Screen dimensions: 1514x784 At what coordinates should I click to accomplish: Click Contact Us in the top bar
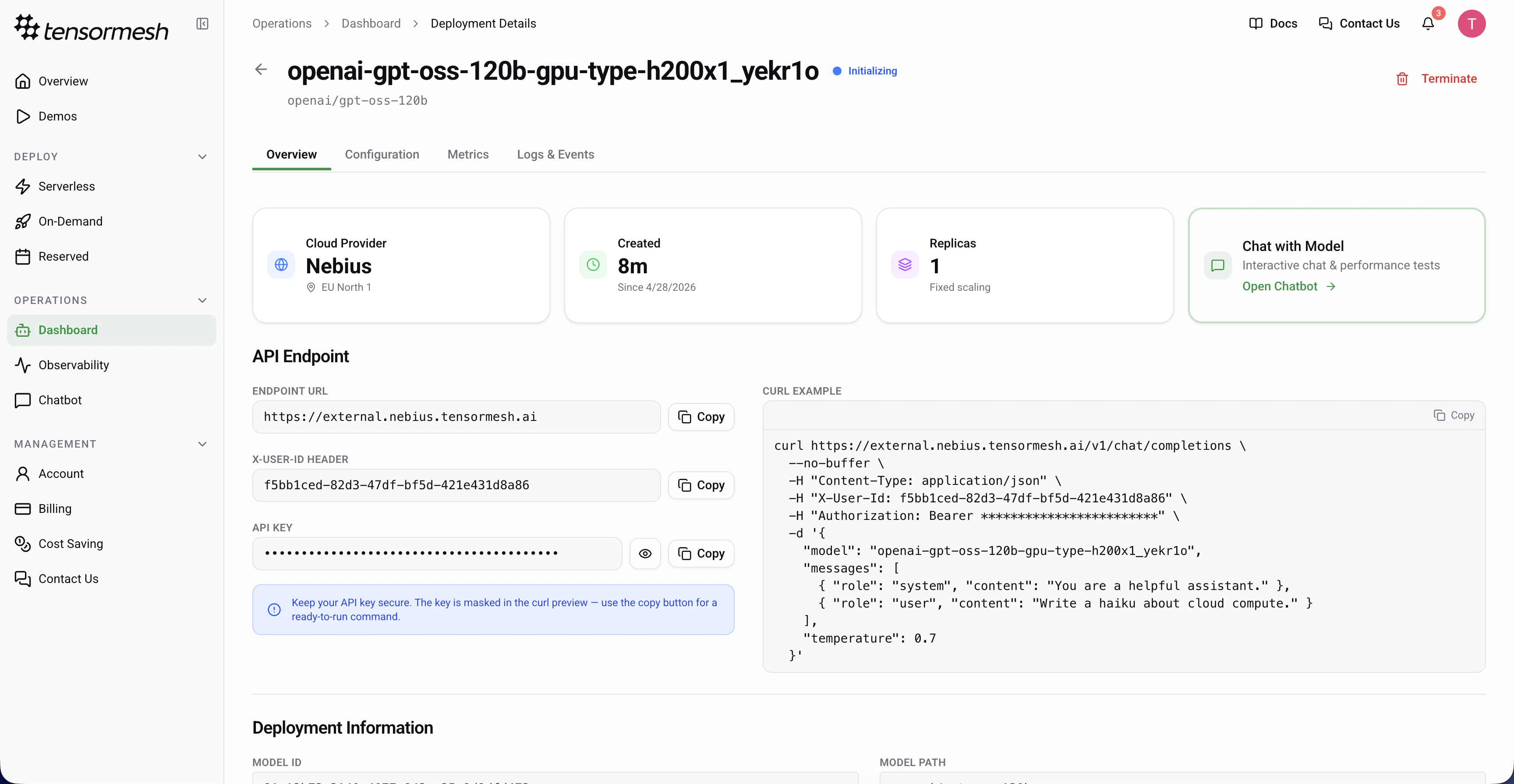[x=1359, y=24]
